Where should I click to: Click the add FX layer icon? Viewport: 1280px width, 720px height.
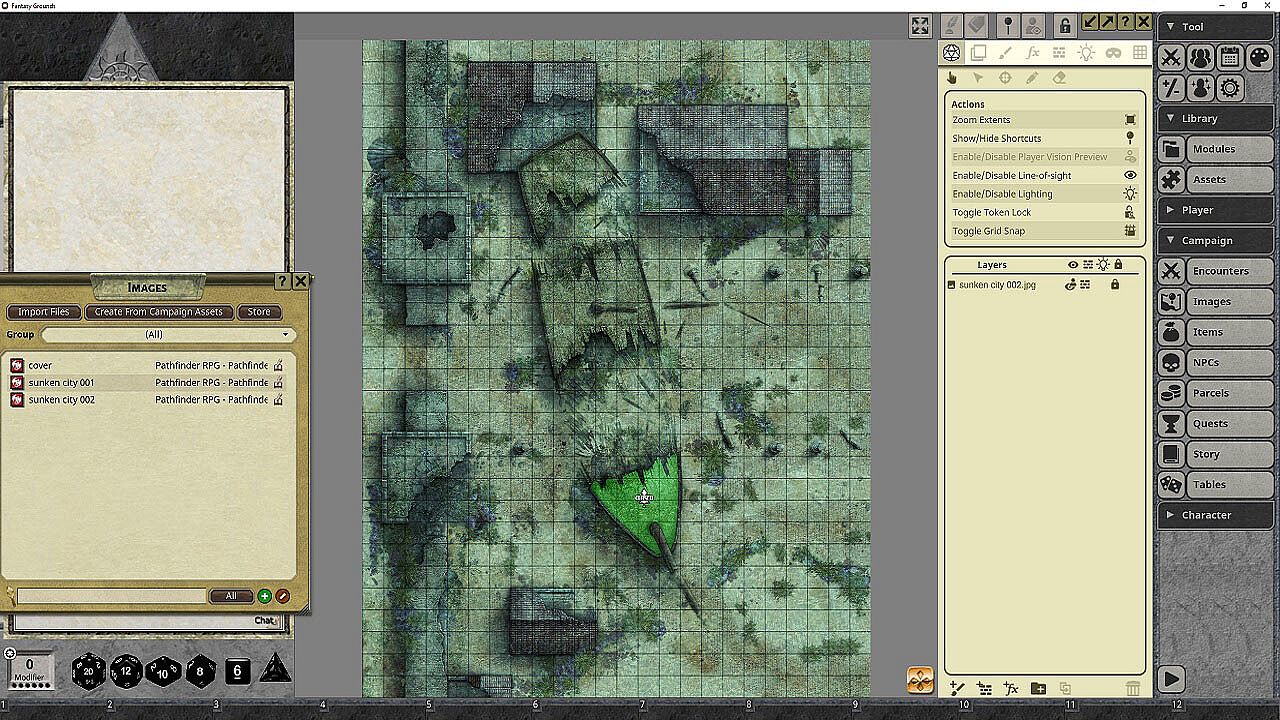(1011, 688)
